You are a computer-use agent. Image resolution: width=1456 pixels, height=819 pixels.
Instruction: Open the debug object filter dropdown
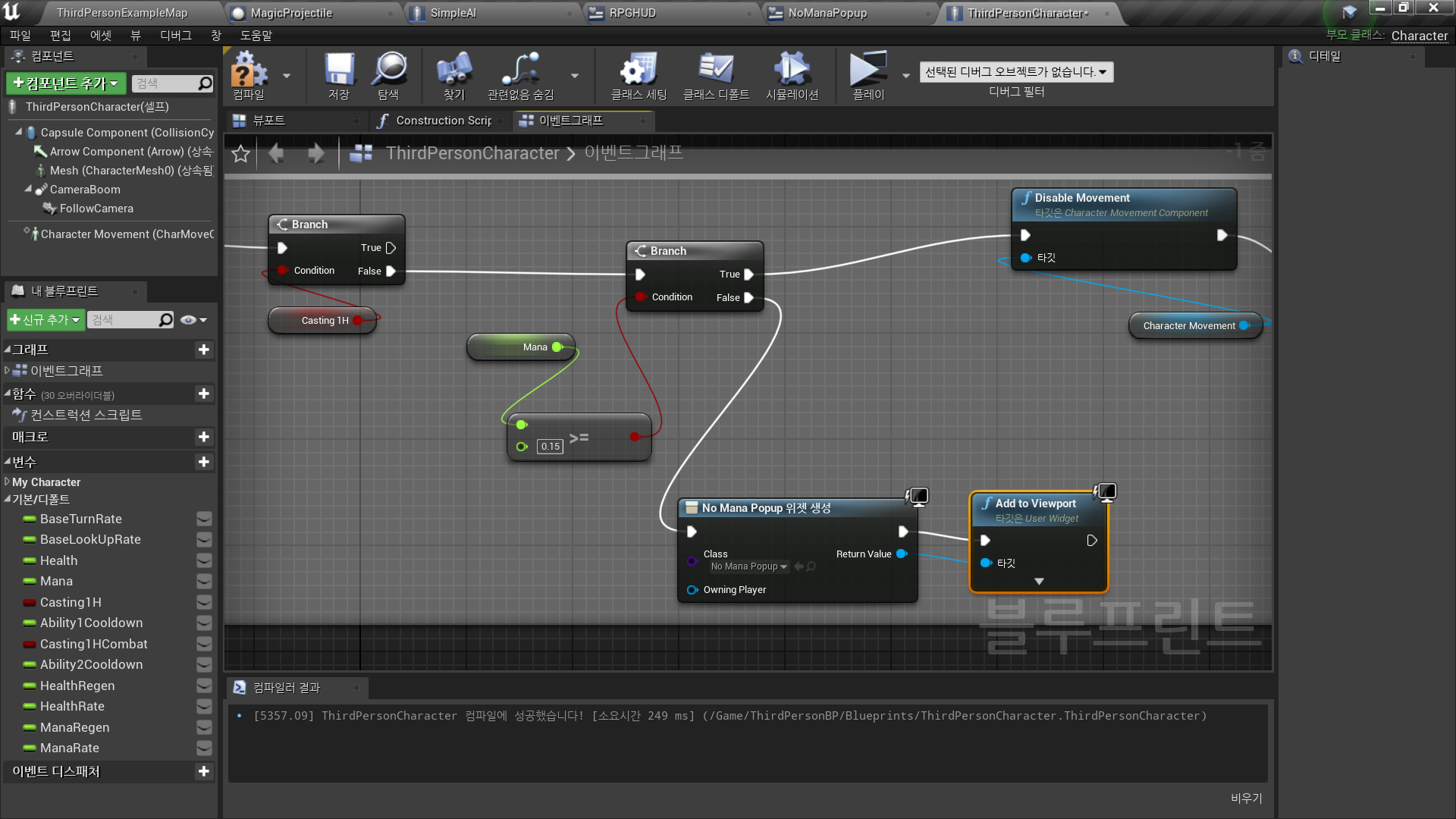pyautogui.click(x=1016, y=72)
